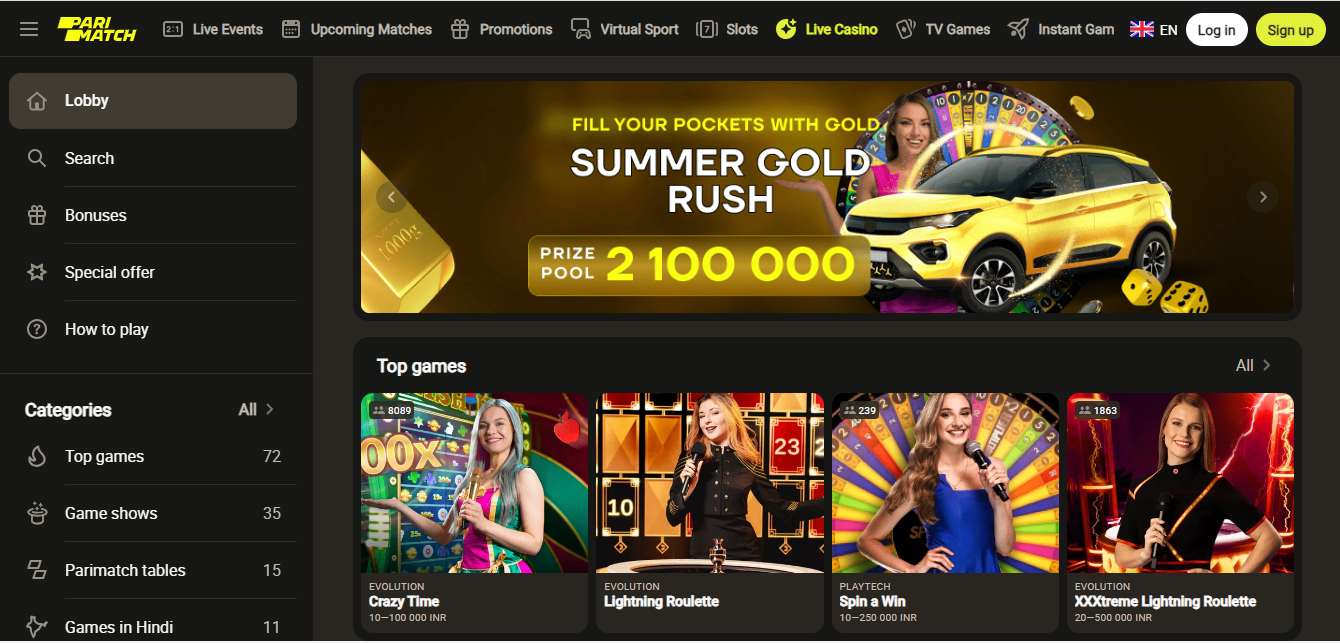Open the Live Events tab
This screenshot has height=643, width=1340.
(x=213, y=29)
